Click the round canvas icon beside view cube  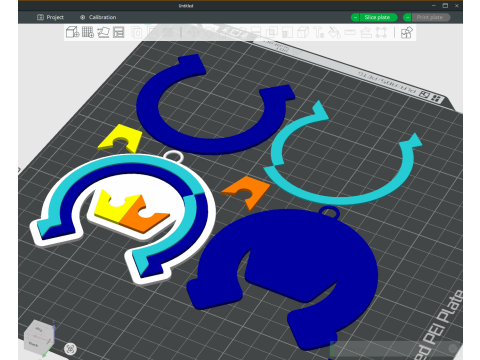[70, 349]
